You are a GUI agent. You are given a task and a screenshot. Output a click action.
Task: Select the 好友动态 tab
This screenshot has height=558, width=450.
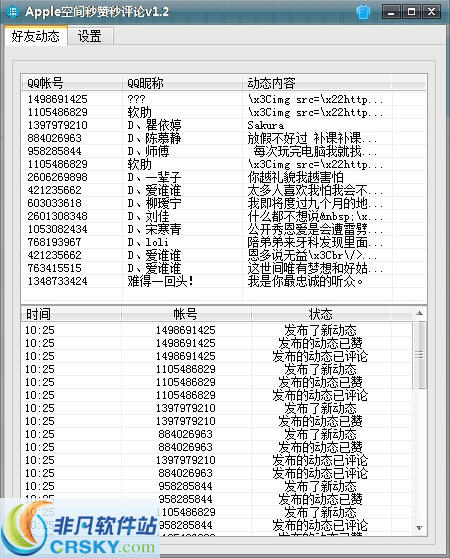point(36,36)
